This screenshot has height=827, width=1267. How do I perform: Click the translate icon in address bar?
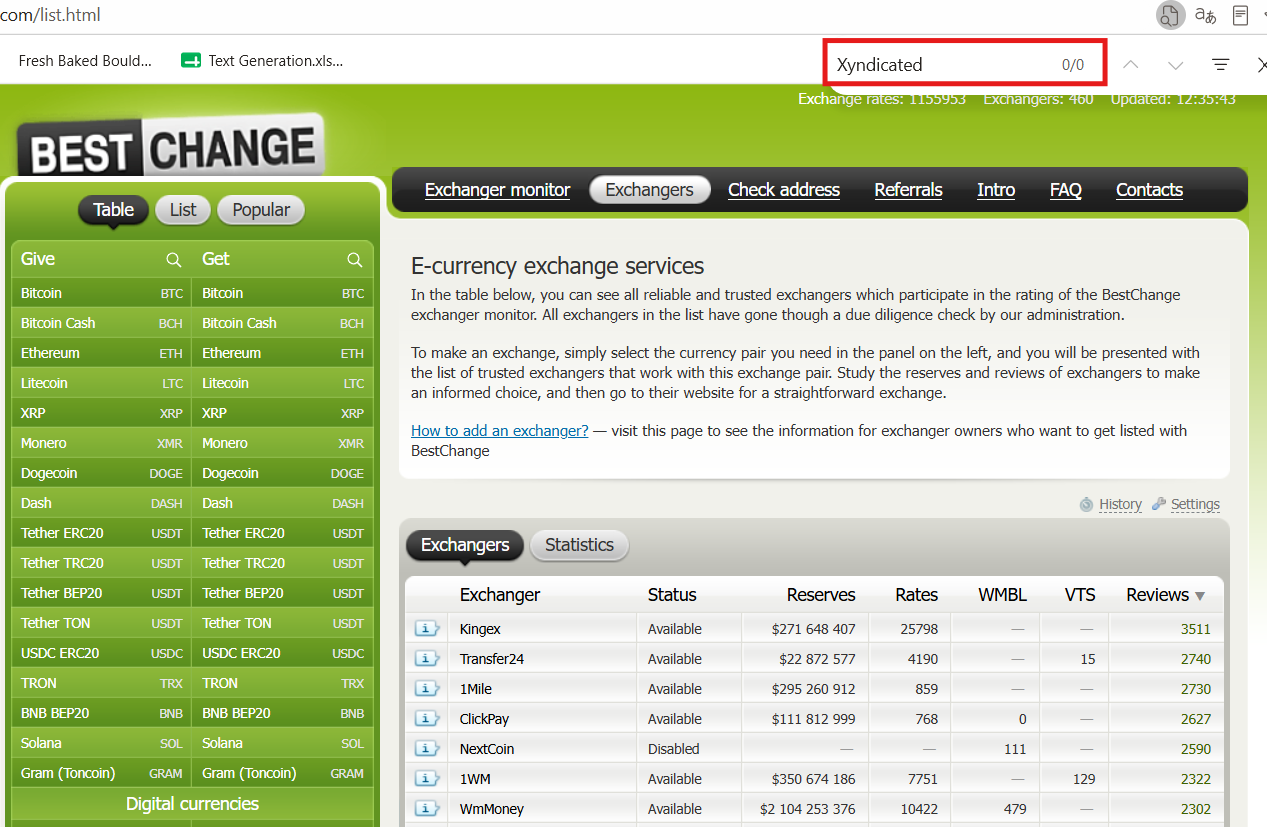(1205, 15)
